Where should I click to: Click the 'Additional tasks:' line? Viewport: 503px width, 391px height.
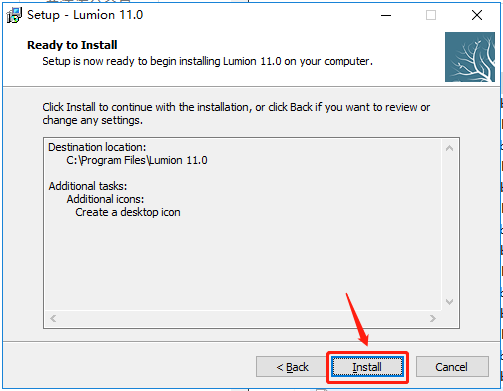pyautogui.click(x=88, y=186)
